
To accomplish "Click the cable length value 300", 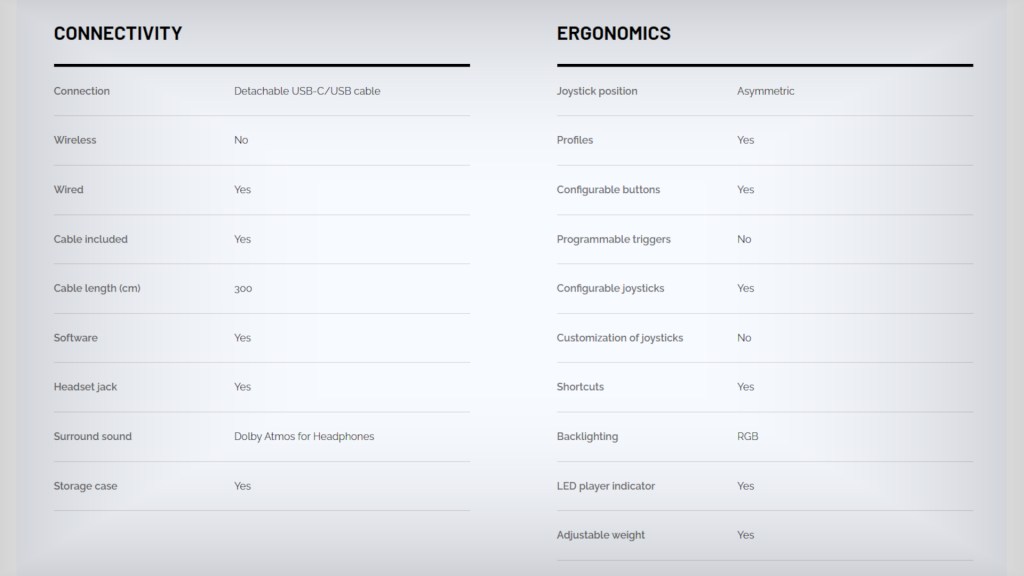I will 243,289.
